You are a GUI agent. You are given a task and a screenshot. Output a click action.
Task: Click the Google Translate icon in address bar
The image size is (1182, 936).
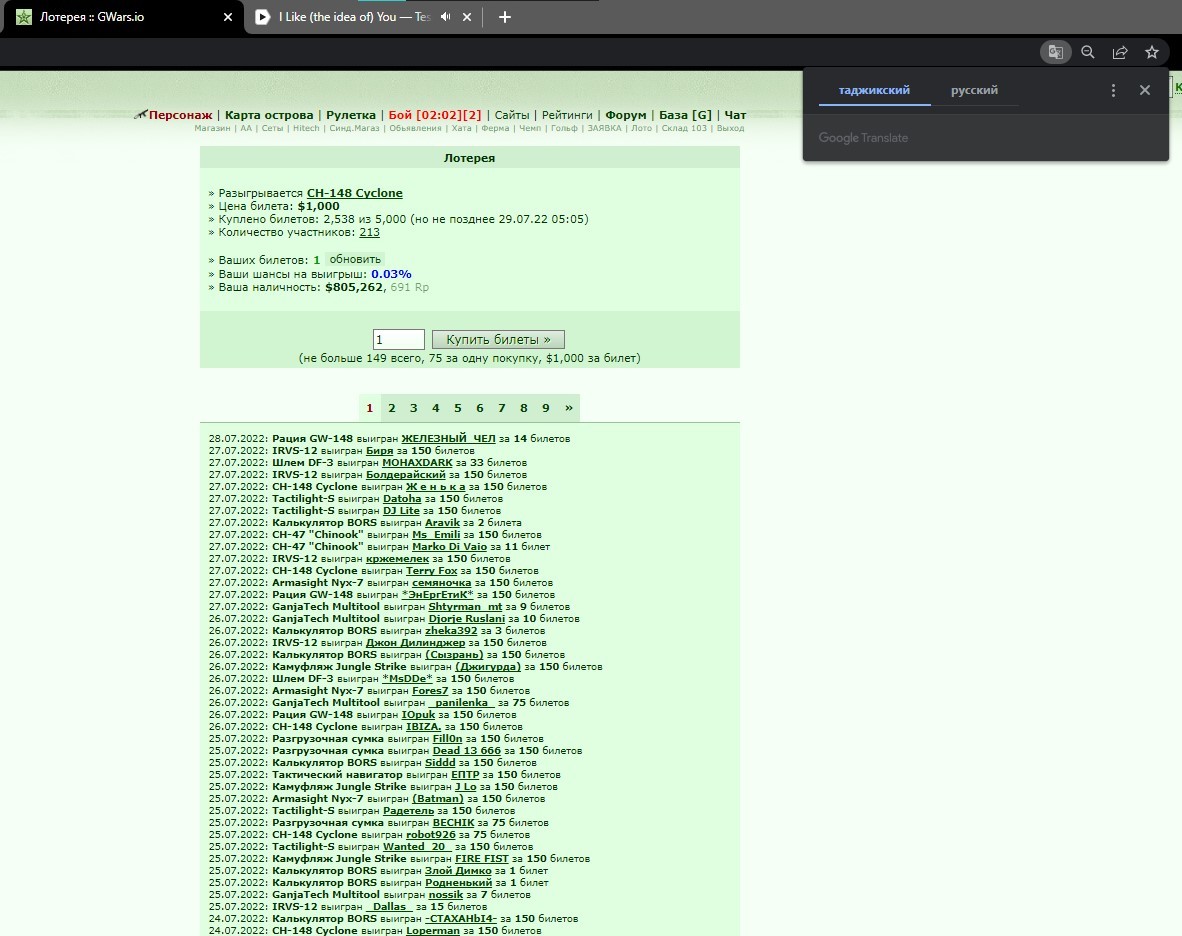[1055, 52]
